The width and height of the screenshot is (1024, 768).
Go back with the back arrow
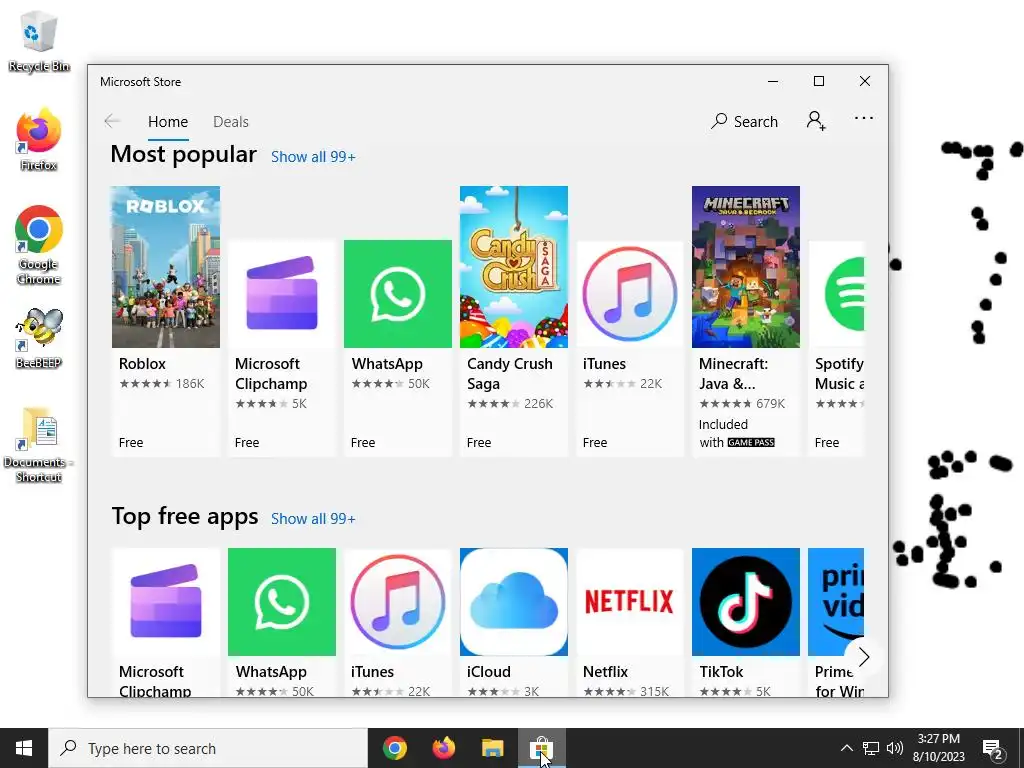(112, 121)
